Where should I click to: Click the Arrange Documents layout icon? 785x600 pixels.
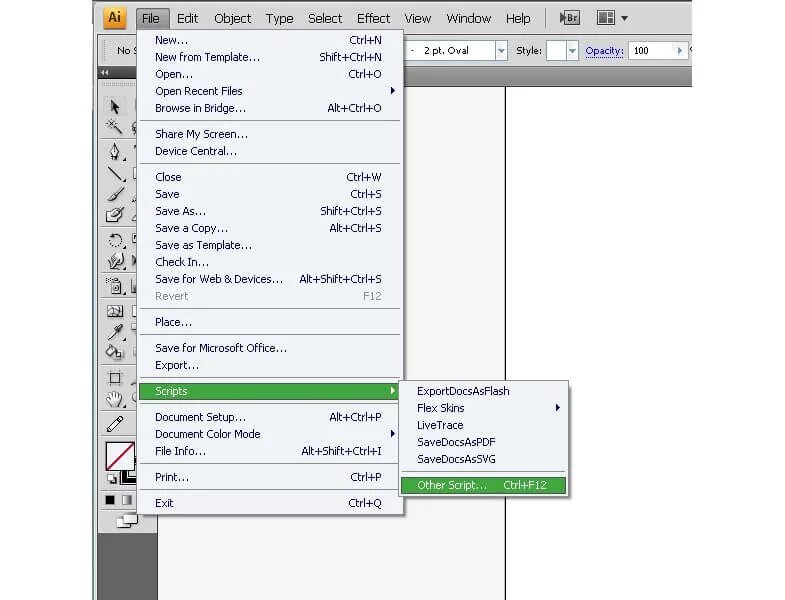(x=606, y=19)
